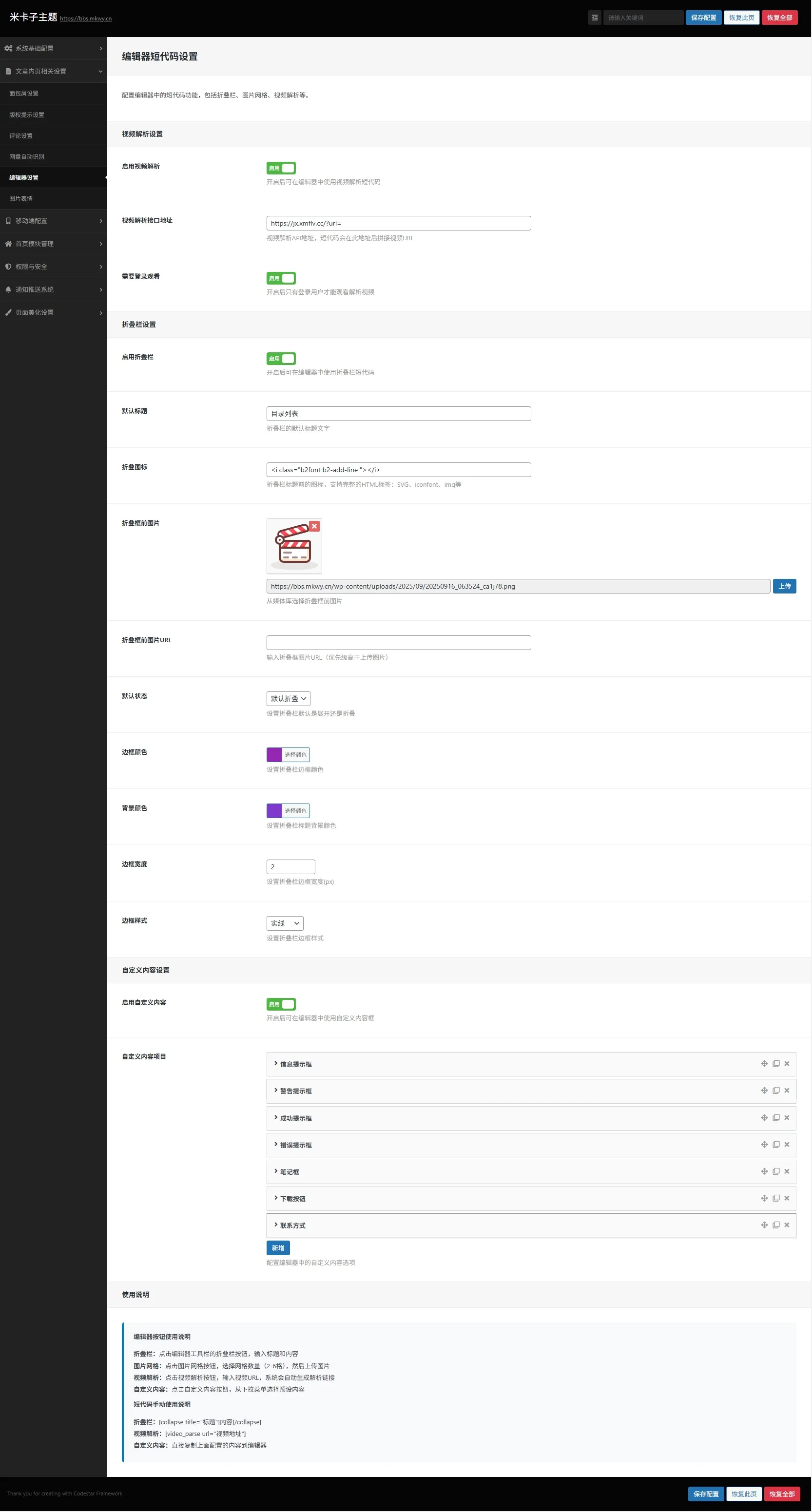
Task: Focus the 视频解析接口地址 input field
Action: tap(398, 223)
